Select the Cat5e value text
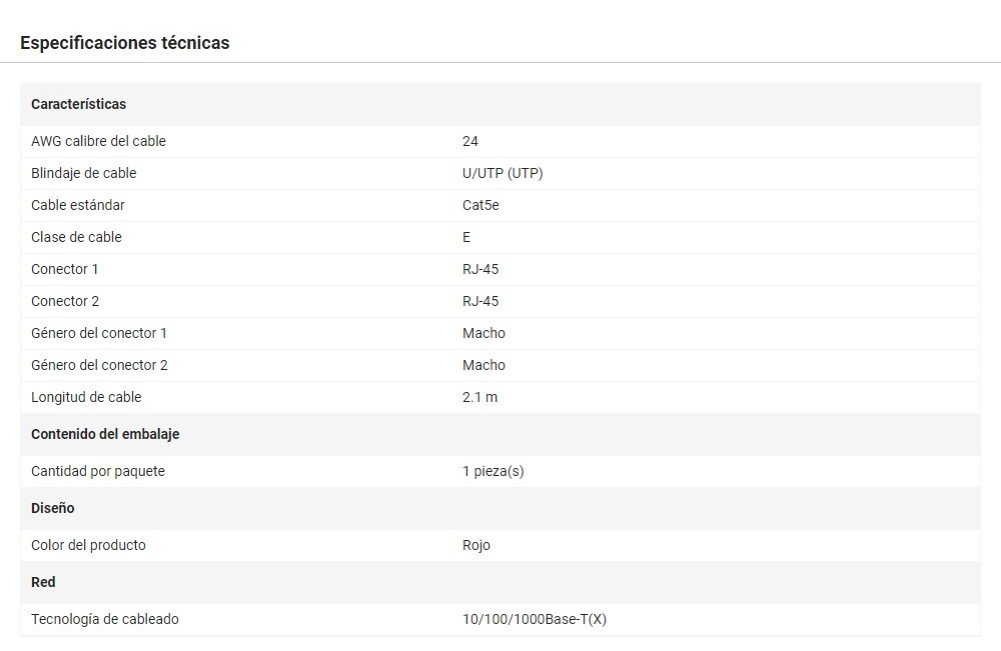Image resolution: width=1001 pixels, height=651 pixels. [480, 205]
